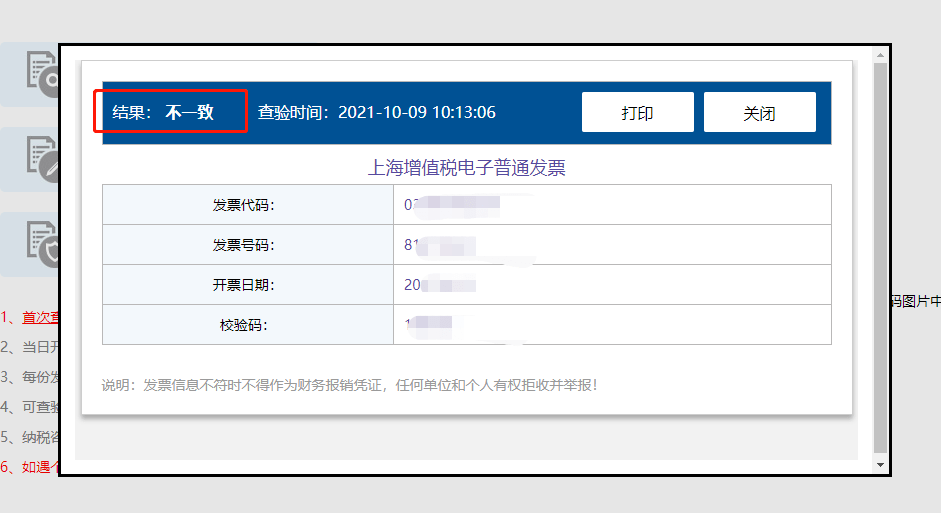Click the 结果: 不一致 result text

click(x=163, y=112)
